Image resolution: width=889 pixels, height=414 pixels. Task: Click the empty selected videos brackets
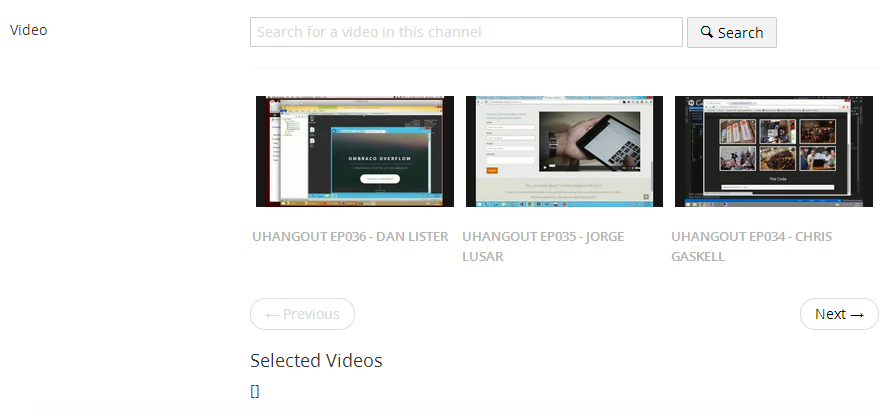pyautogui.click(x=255, y=391)
